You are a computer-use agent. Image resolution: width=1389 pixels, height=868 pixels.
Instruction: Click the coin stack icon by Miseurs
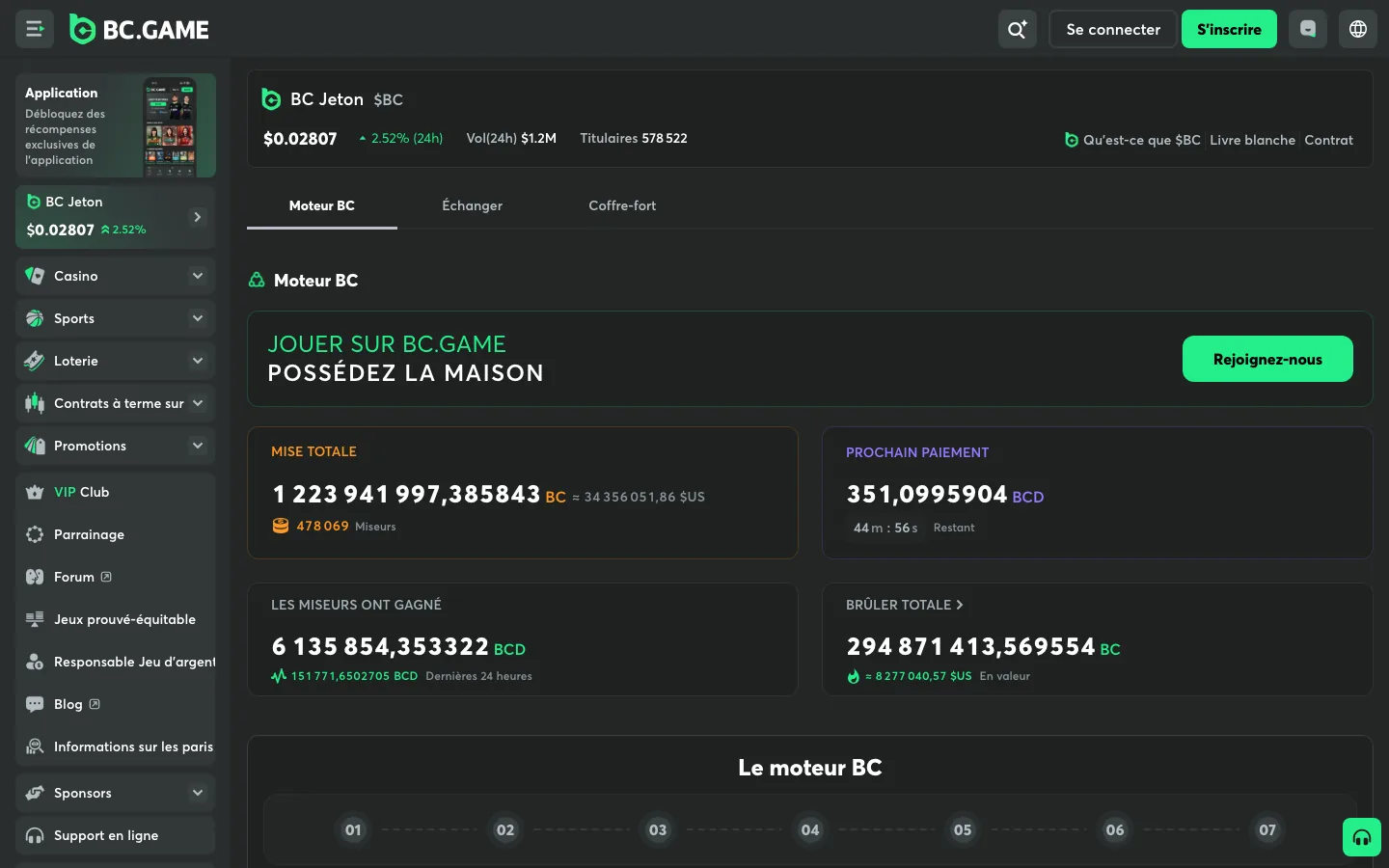[x=281, y=526]
